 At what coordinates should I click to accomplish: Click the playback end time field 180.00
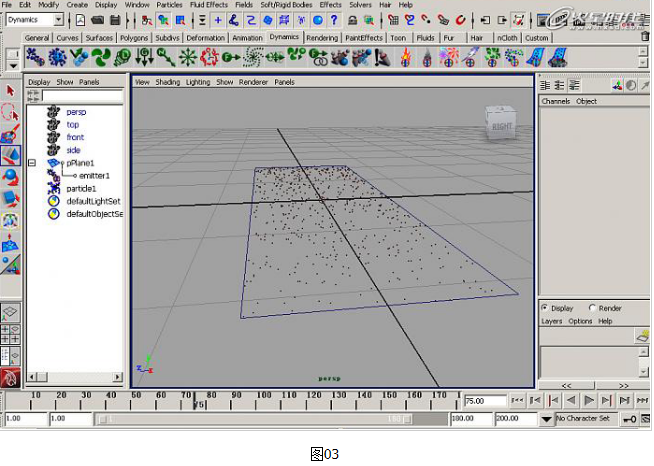click(471, 418)
